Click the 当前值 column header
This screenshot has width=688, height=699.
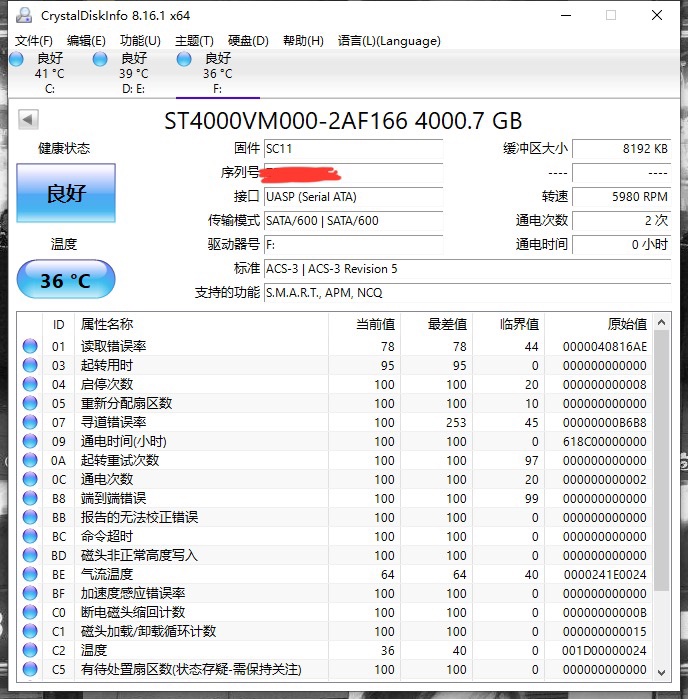point(364,324)
